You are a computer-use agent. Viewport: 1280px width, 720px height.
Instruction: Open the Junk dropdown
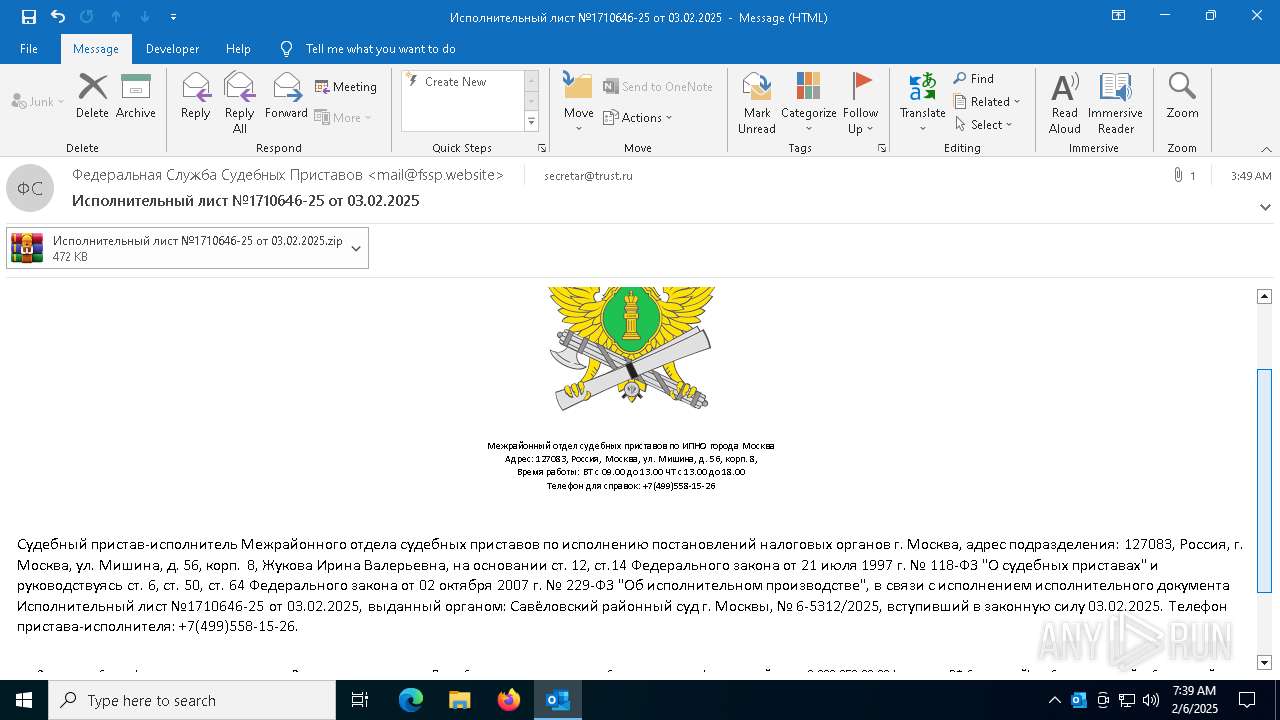point(38,101)
